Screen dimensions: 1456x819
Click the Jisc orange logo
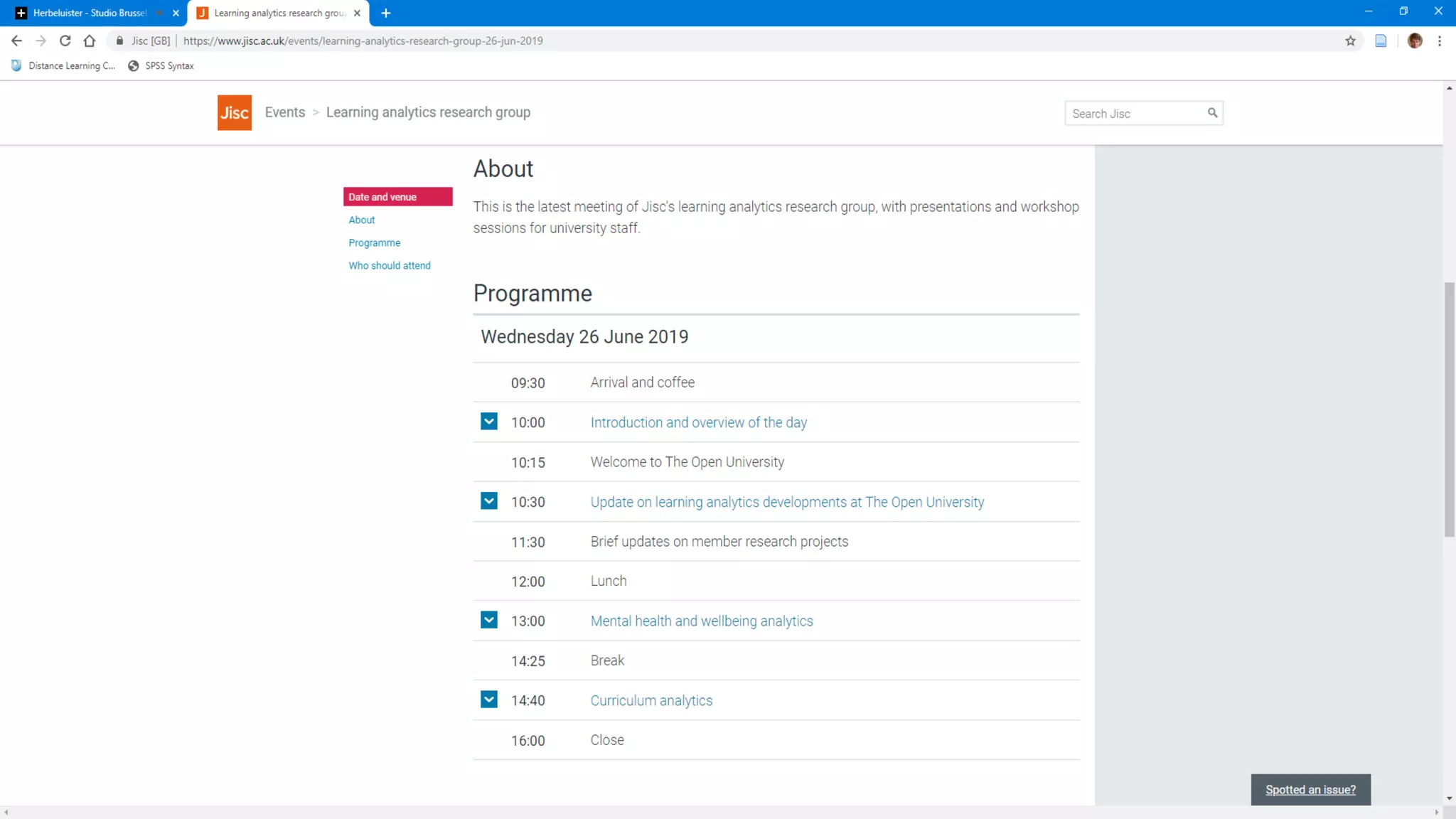coord(234,112)
